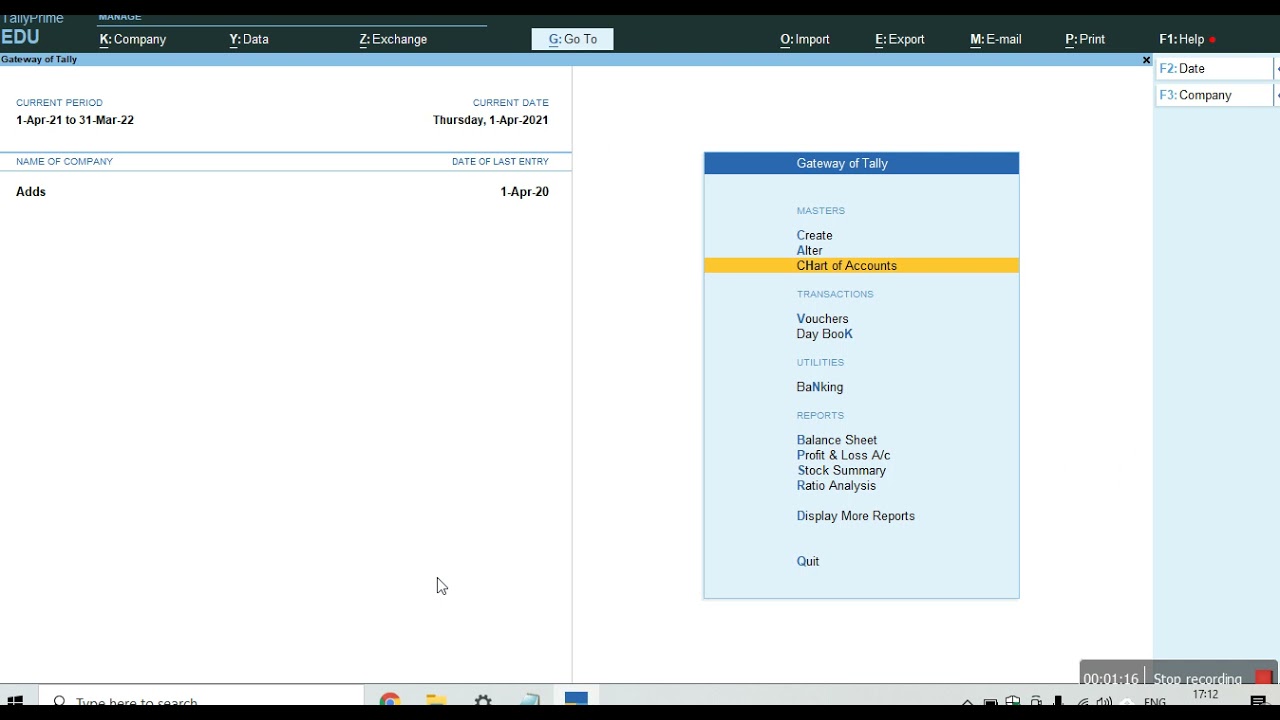Image resolution: width=1280 pixels, height=720 pixels.
Task: Open the Profit & Loss A/c report
Action: (843, 455)
